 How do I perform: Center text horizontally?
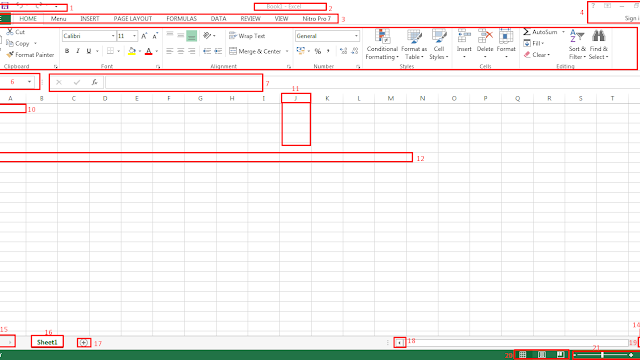180,51
